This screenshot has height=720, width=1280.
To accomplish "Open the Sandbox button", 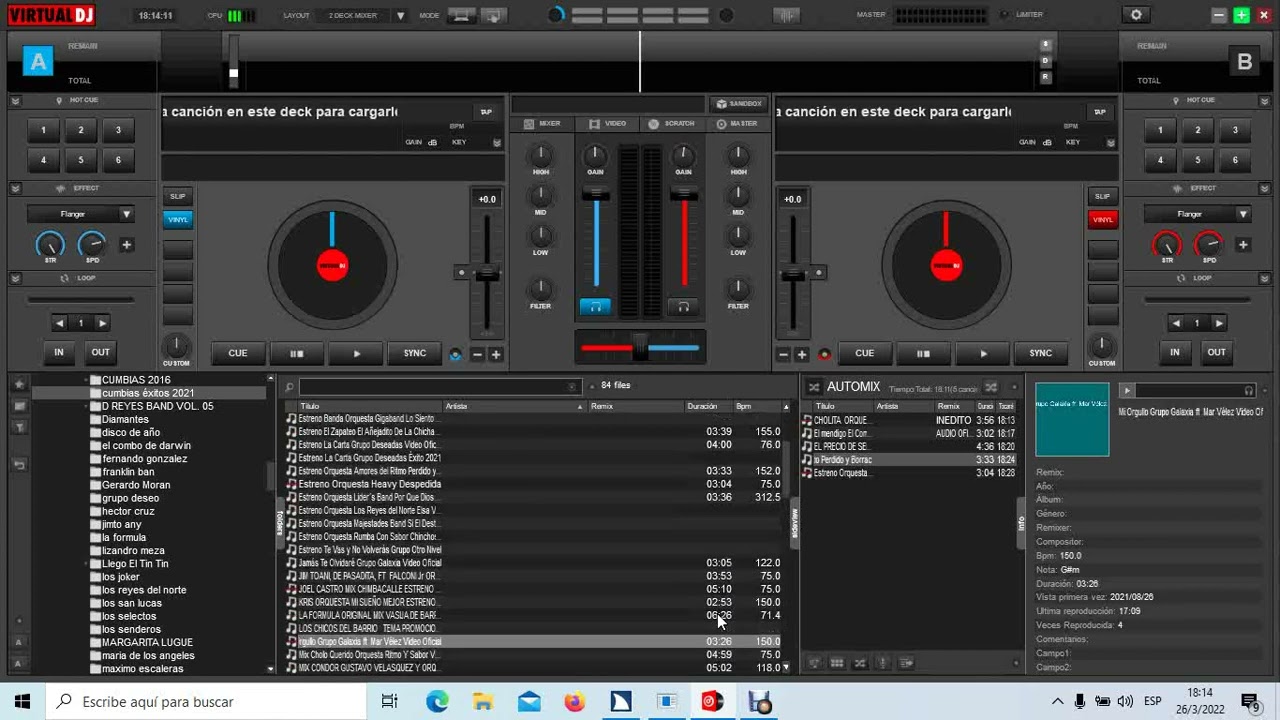I will coord(739,103).
